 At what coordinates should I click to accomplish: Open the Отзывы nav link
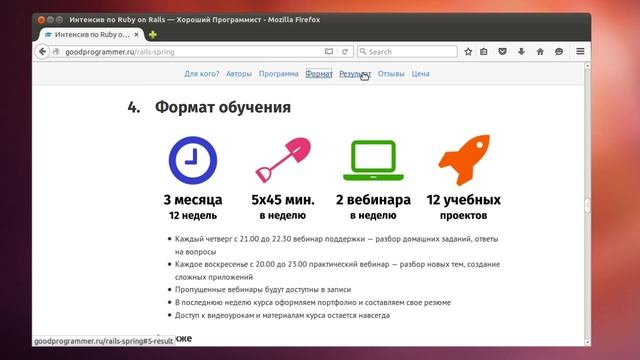pyautogui.click(x=391, y=74)
